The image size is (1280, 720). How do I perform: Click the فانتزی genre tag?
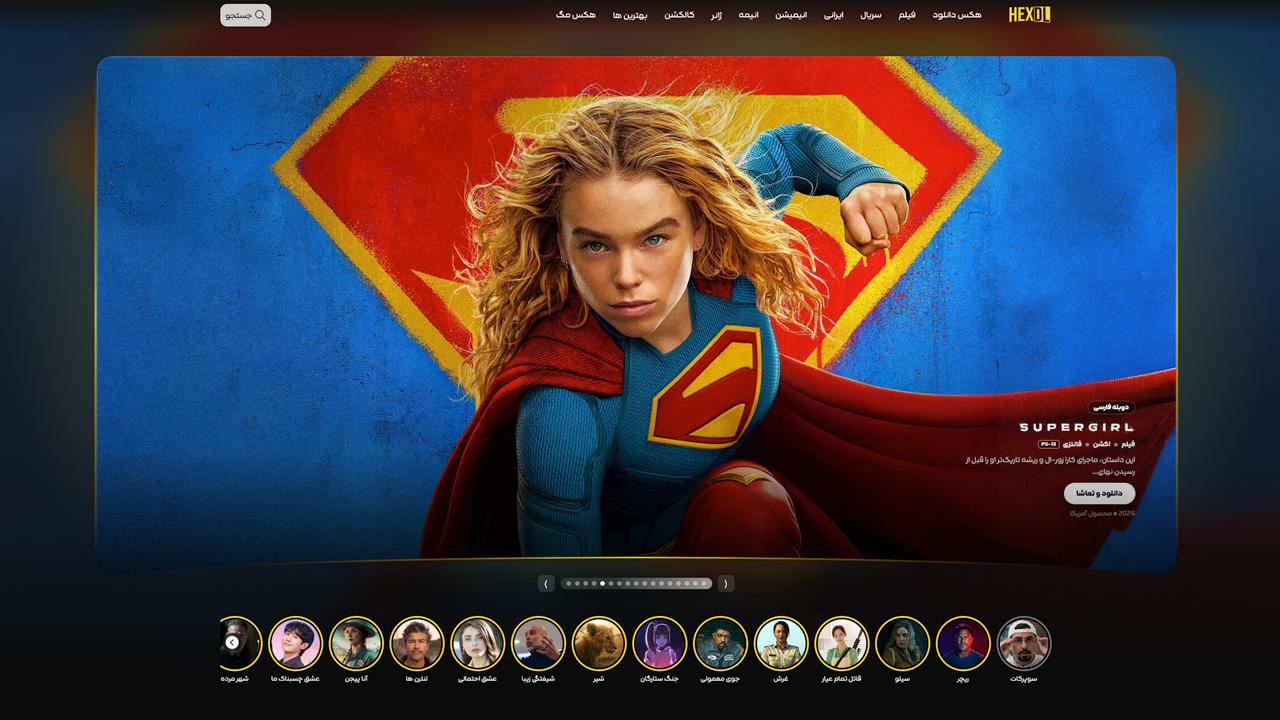1072,443
